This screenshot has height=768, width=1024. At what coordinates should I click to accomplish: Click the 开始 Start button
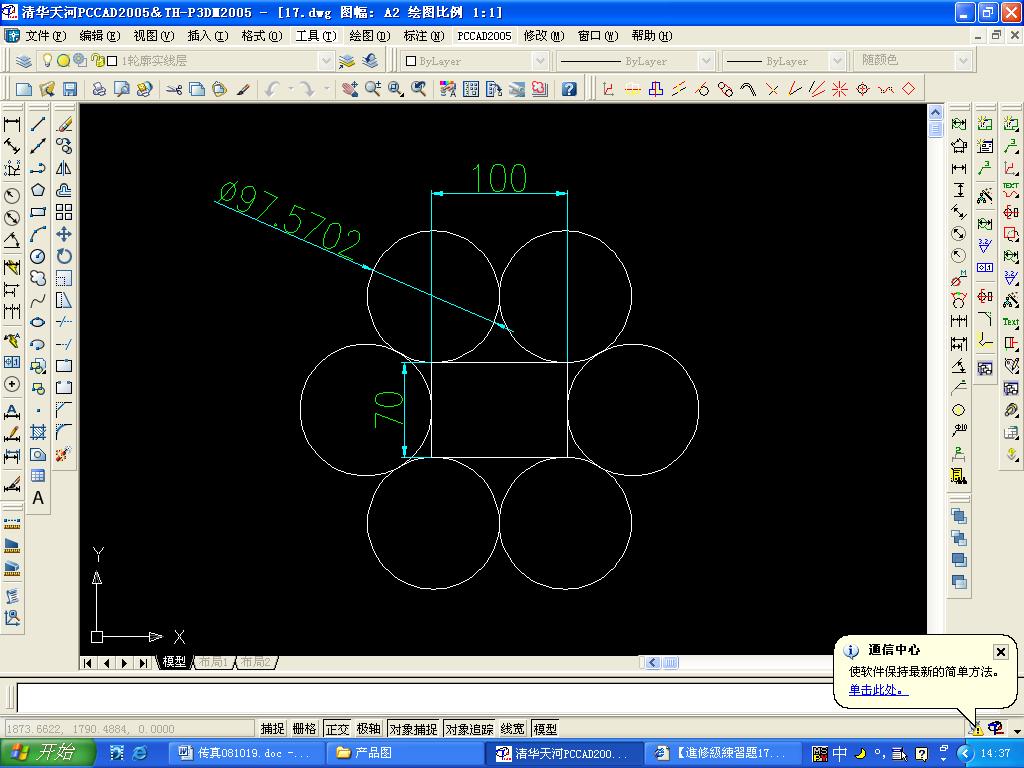[x=48, y=753]
